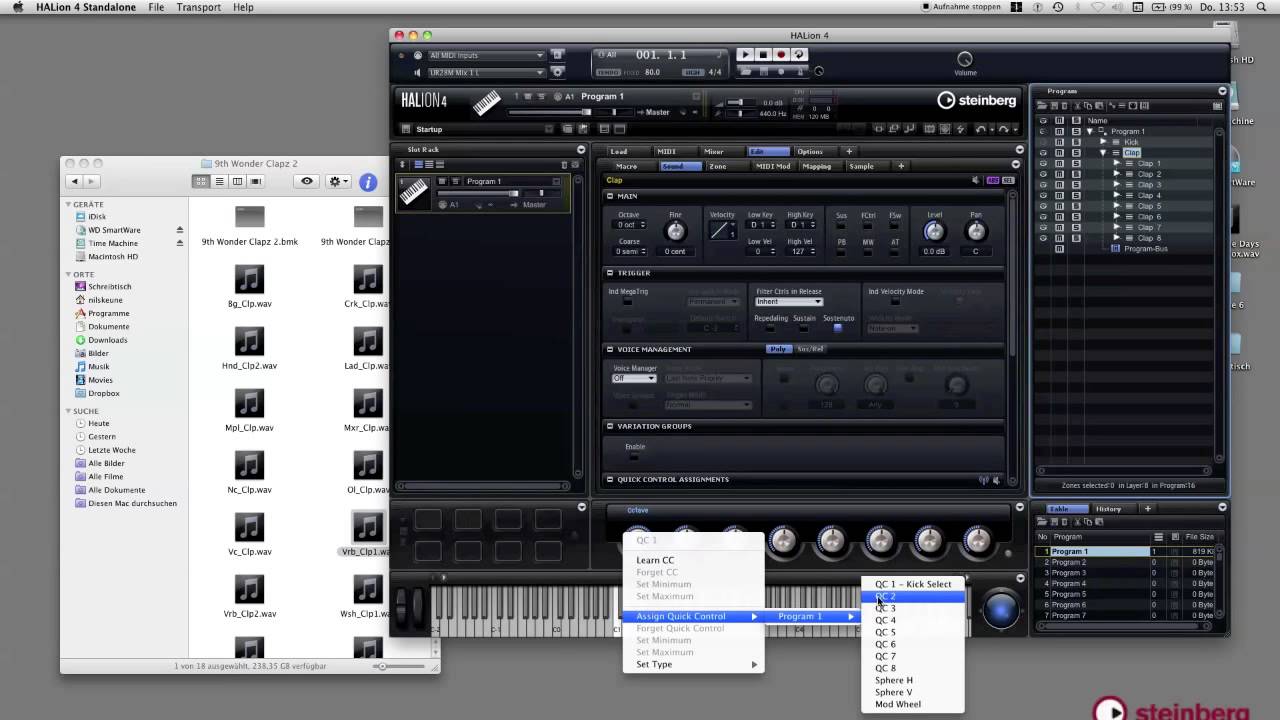Click the lightning bolt icon in HALion toolbar
The image size is (1280, 720).
point(961,129)
